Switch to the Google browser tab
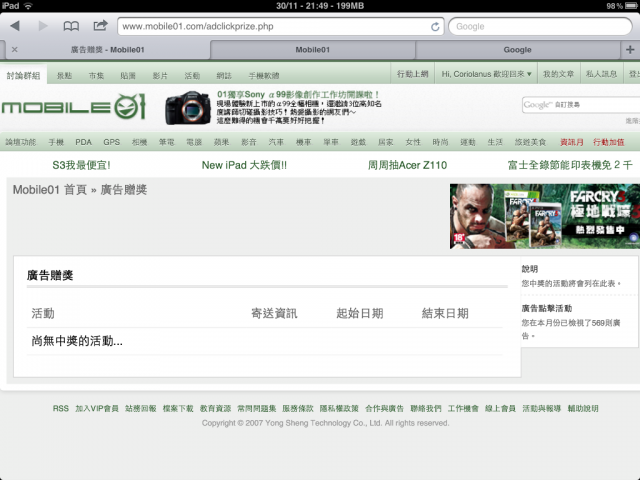The height and width of the screenshot is (480, 640). coord(518,50)
